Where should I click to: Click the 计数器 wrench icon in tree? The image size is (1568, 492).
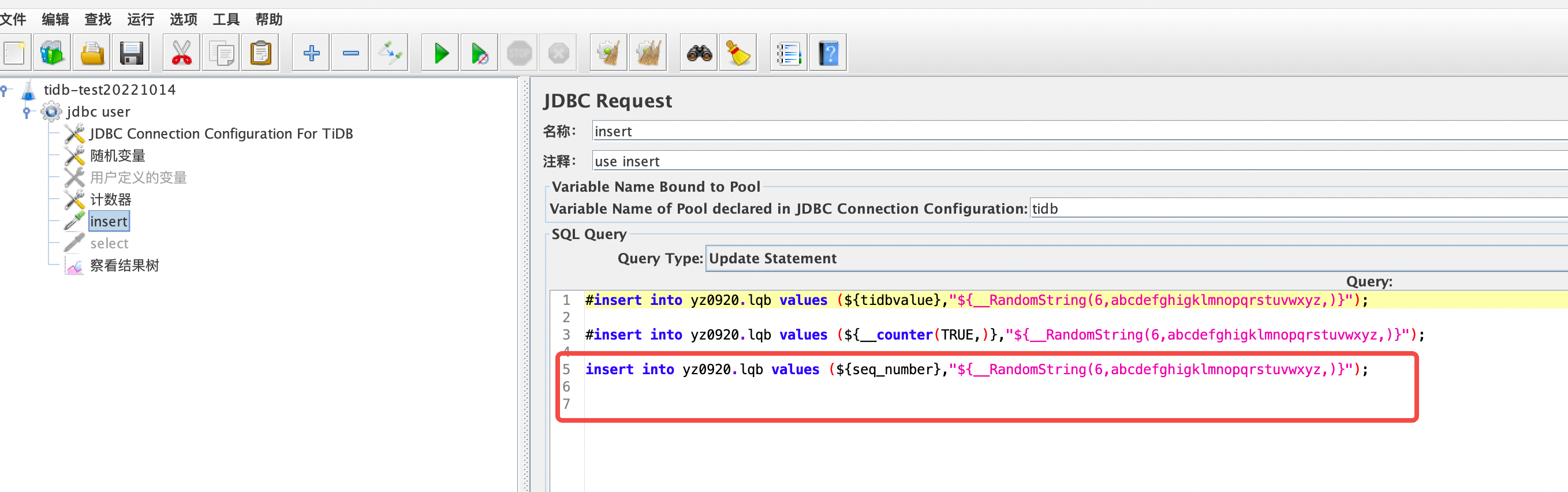[x=74, y=200]
